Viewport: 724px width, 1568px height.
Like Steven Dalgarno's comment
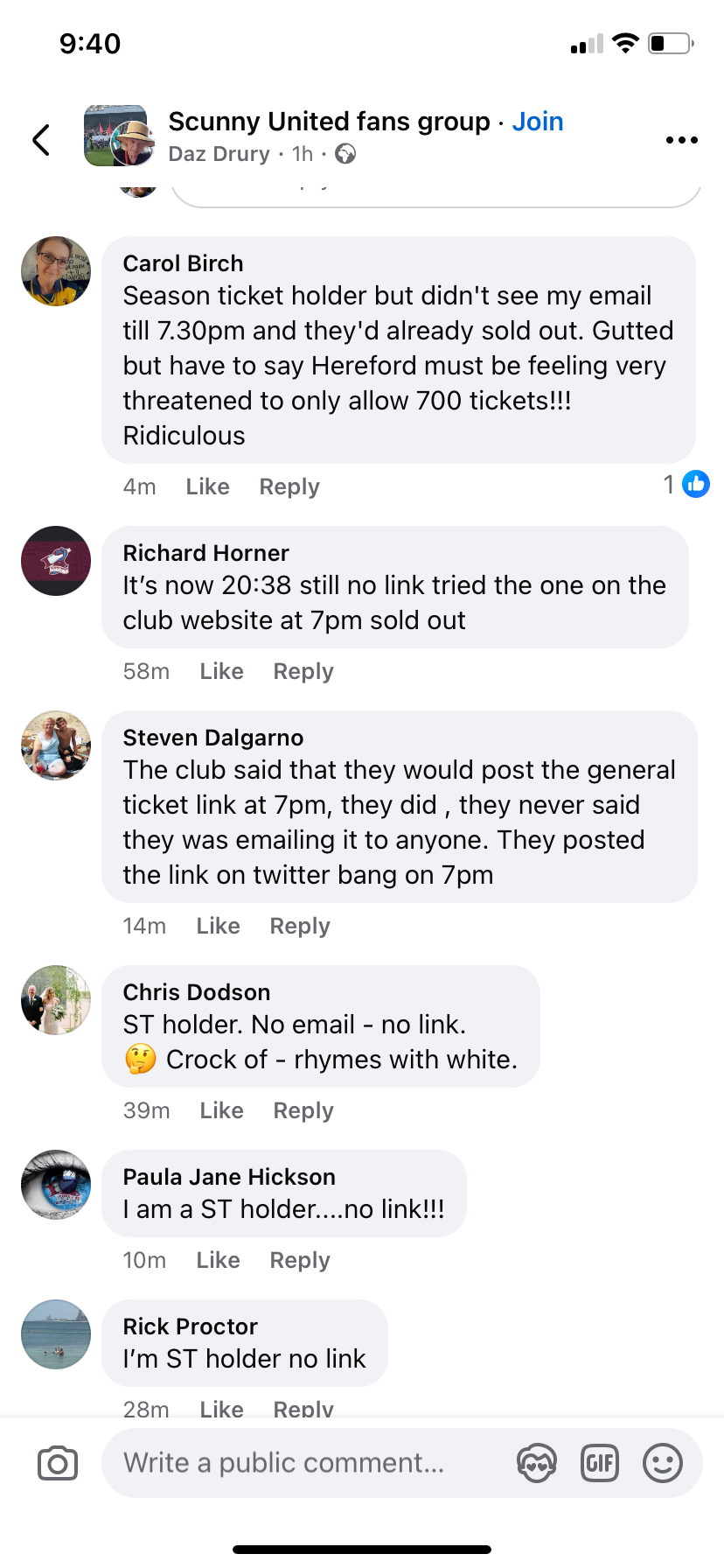(218, 926)
